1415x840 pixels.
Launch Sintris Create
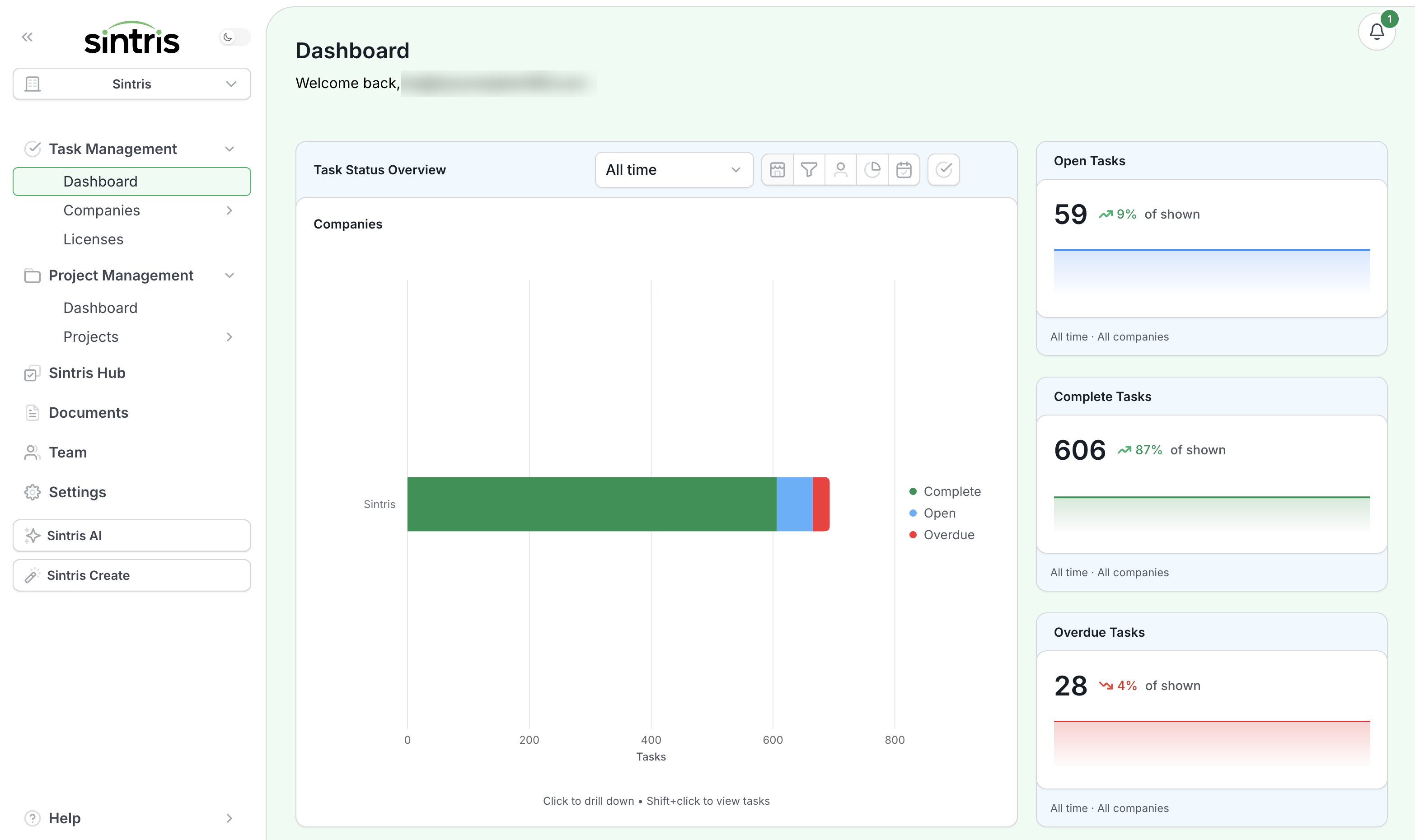pos(132,575)
